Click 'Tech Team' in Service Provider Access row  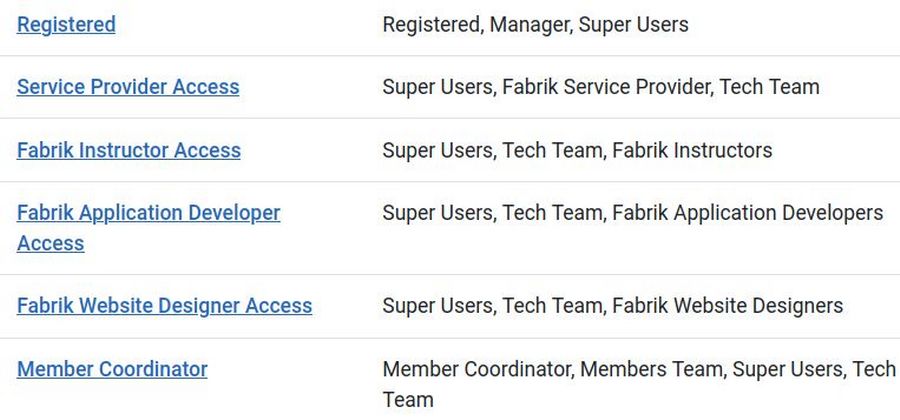pyautogui.click(x=769, y=87)
